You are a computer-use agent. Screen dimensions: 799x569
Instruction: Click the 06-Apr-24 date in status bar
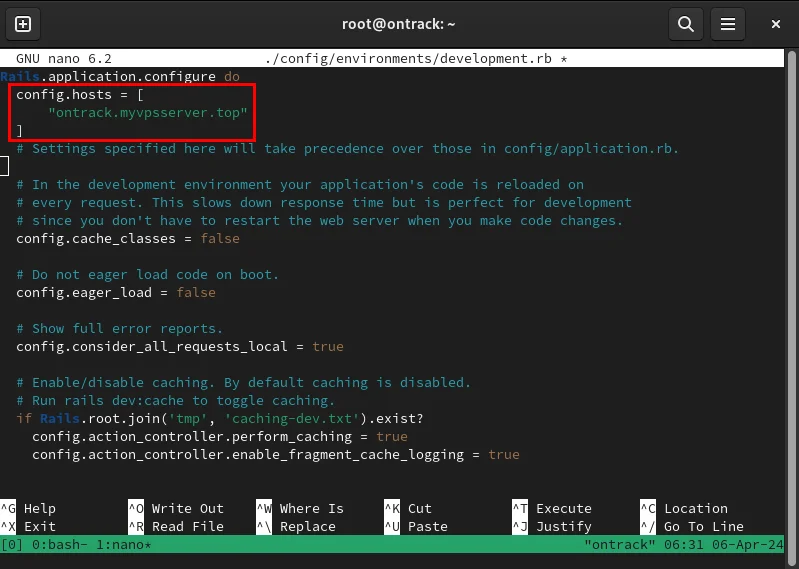pyautogui.click(x=748, y=545)
